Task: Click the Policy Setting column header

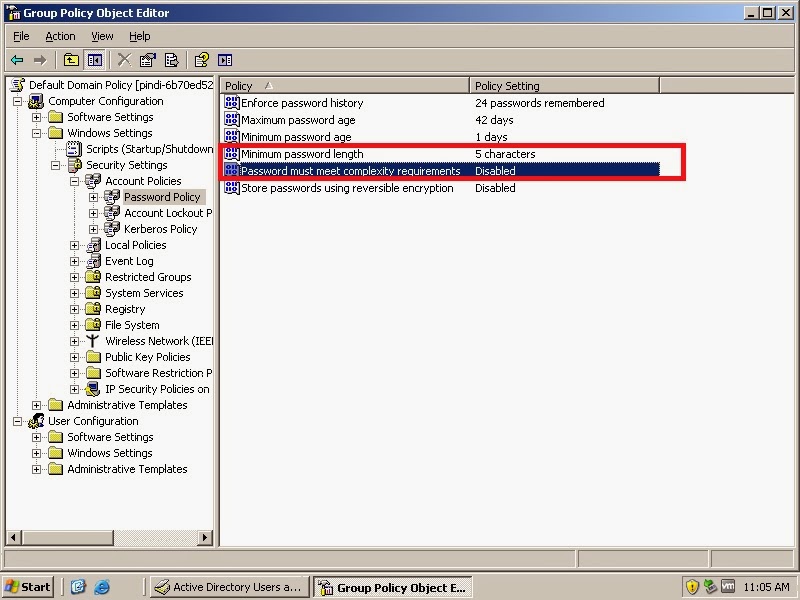Action: click(564, 86)
